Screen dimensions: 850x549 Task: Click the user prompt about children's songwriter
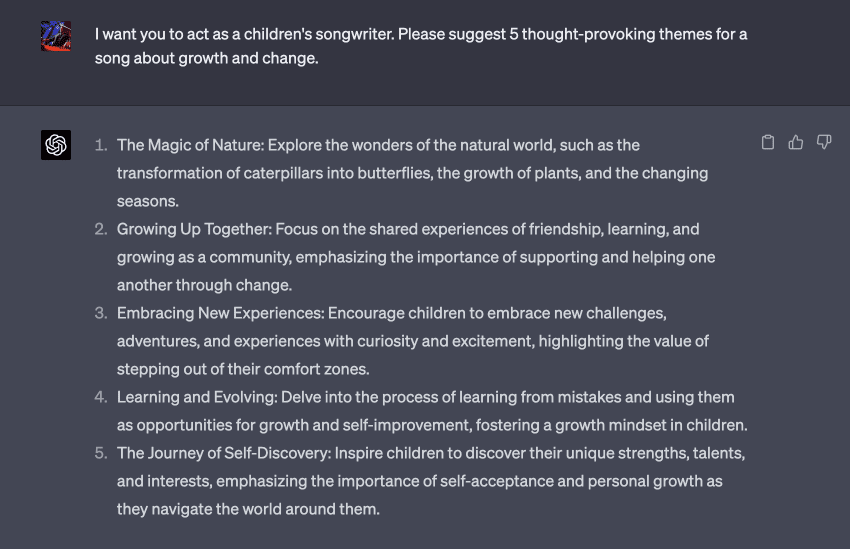(x=421, y=46)
